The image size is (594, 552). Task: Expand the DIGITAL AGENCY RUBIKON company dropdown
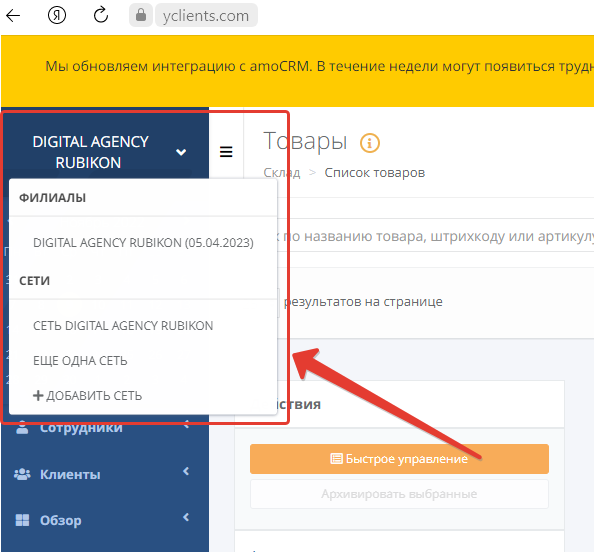(181, 152)
